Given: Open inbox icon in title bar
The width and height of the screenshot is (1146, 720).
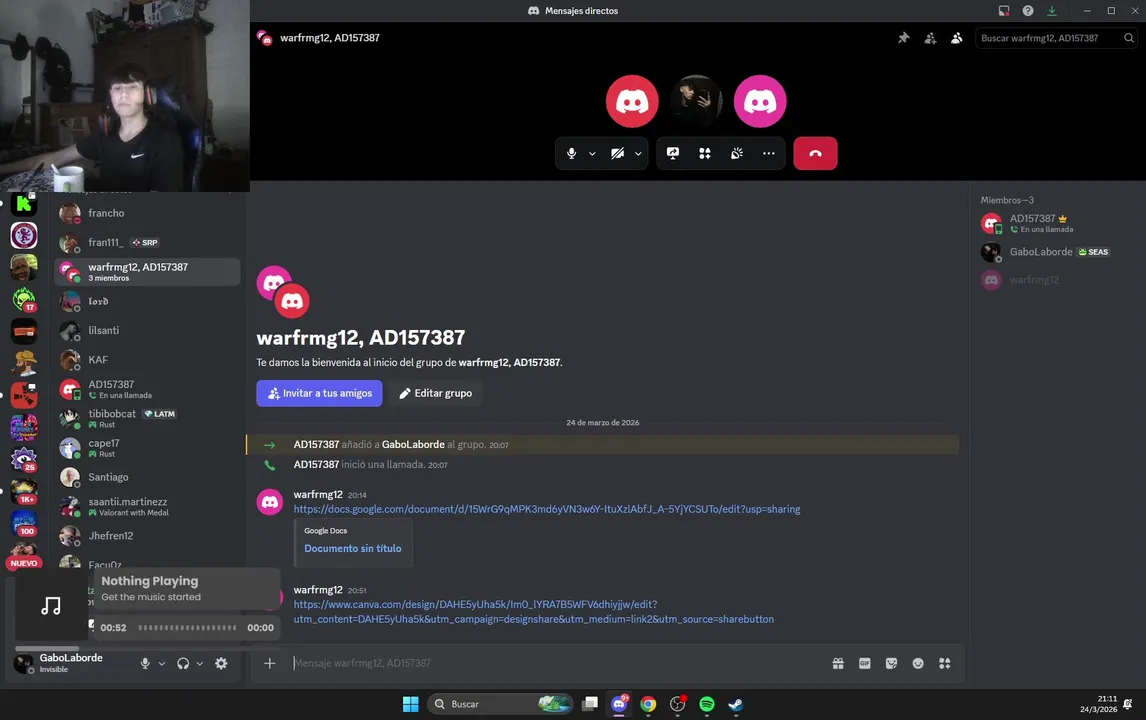Looking at the screenshot, I should click(1003, 11).
